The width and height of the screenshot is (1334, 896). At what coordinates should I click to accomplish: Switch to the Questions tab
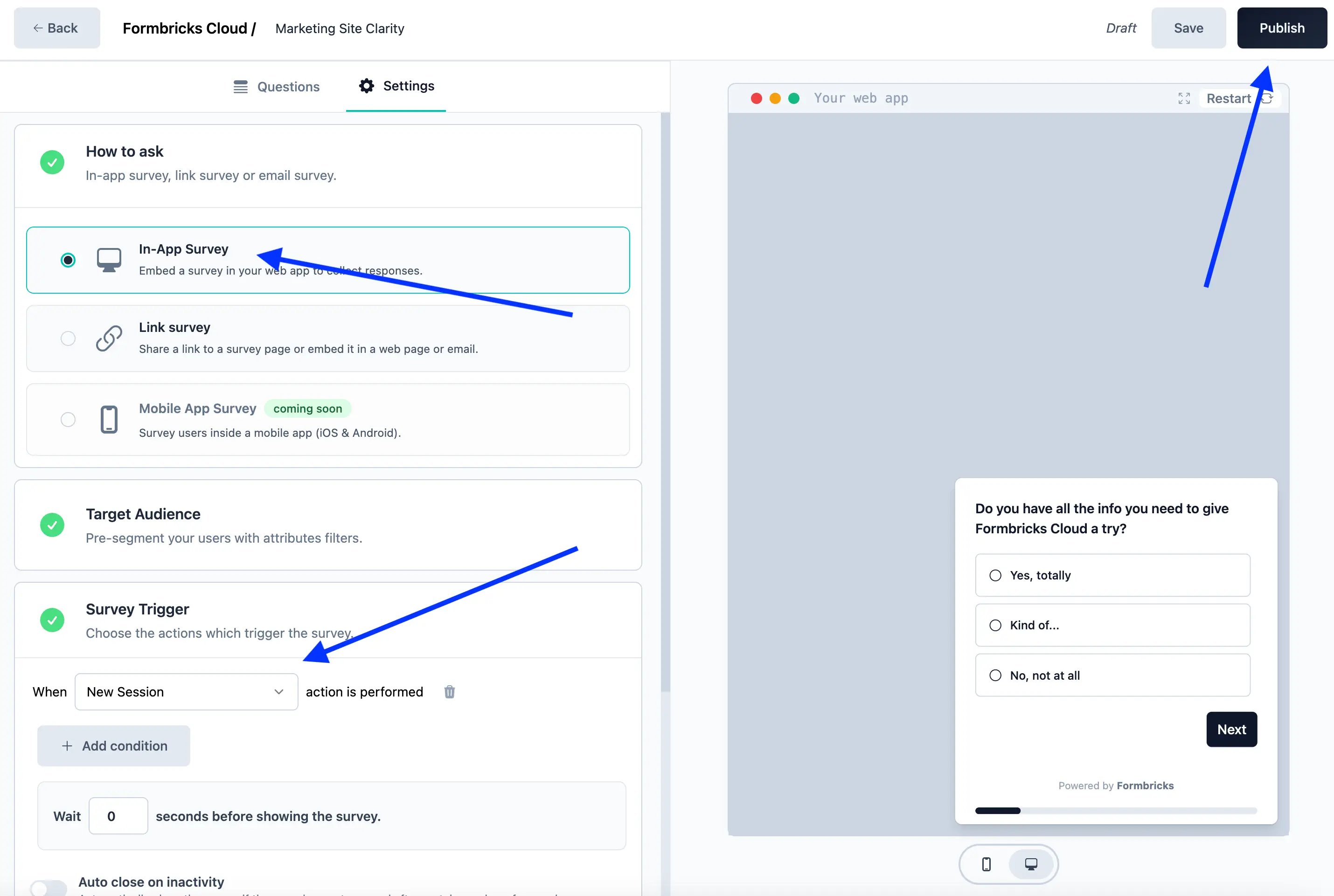(x=277, y=87)
